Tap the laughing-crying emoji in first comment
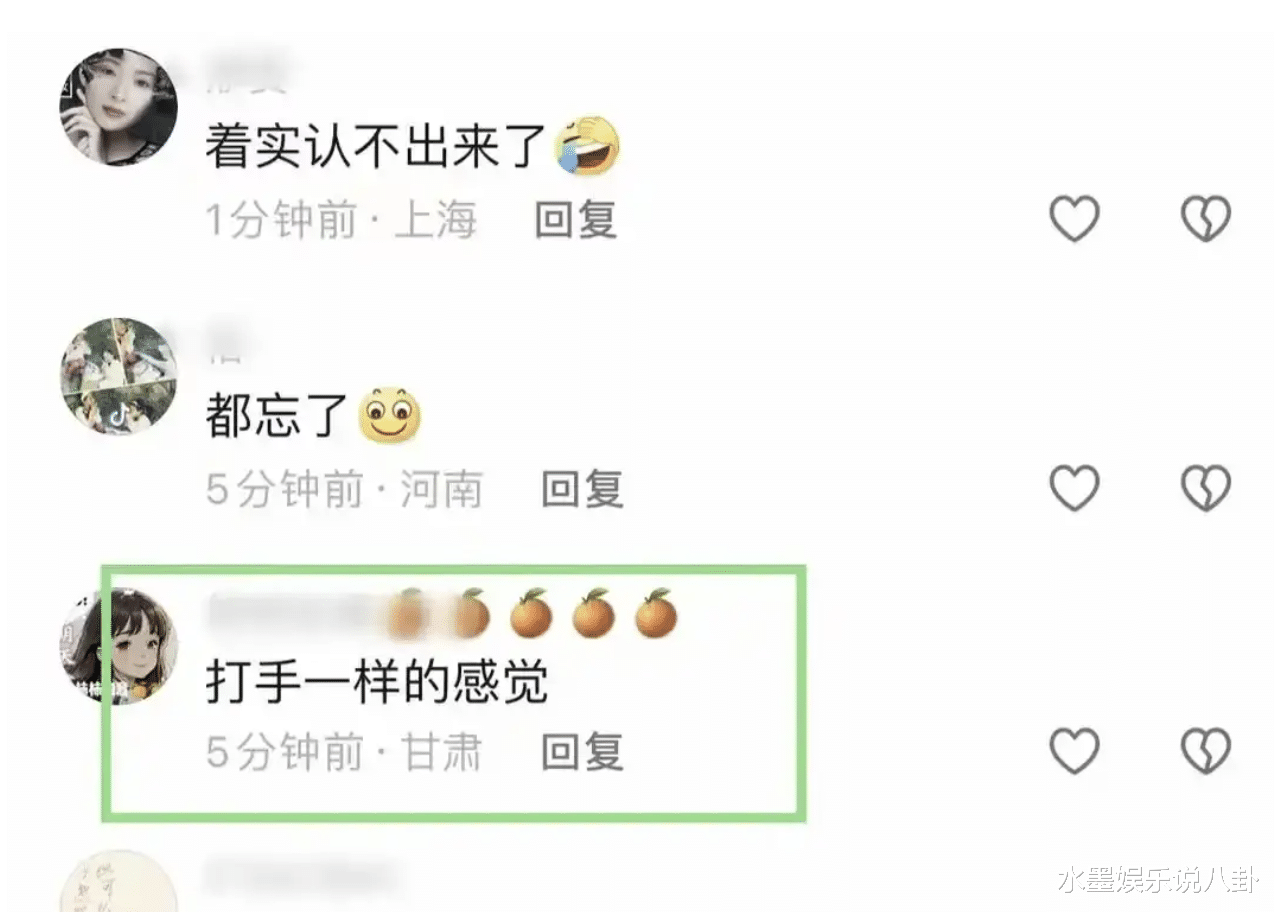Screen dimensions: 1274x912 pyautogui.click(x=589, y=145)
